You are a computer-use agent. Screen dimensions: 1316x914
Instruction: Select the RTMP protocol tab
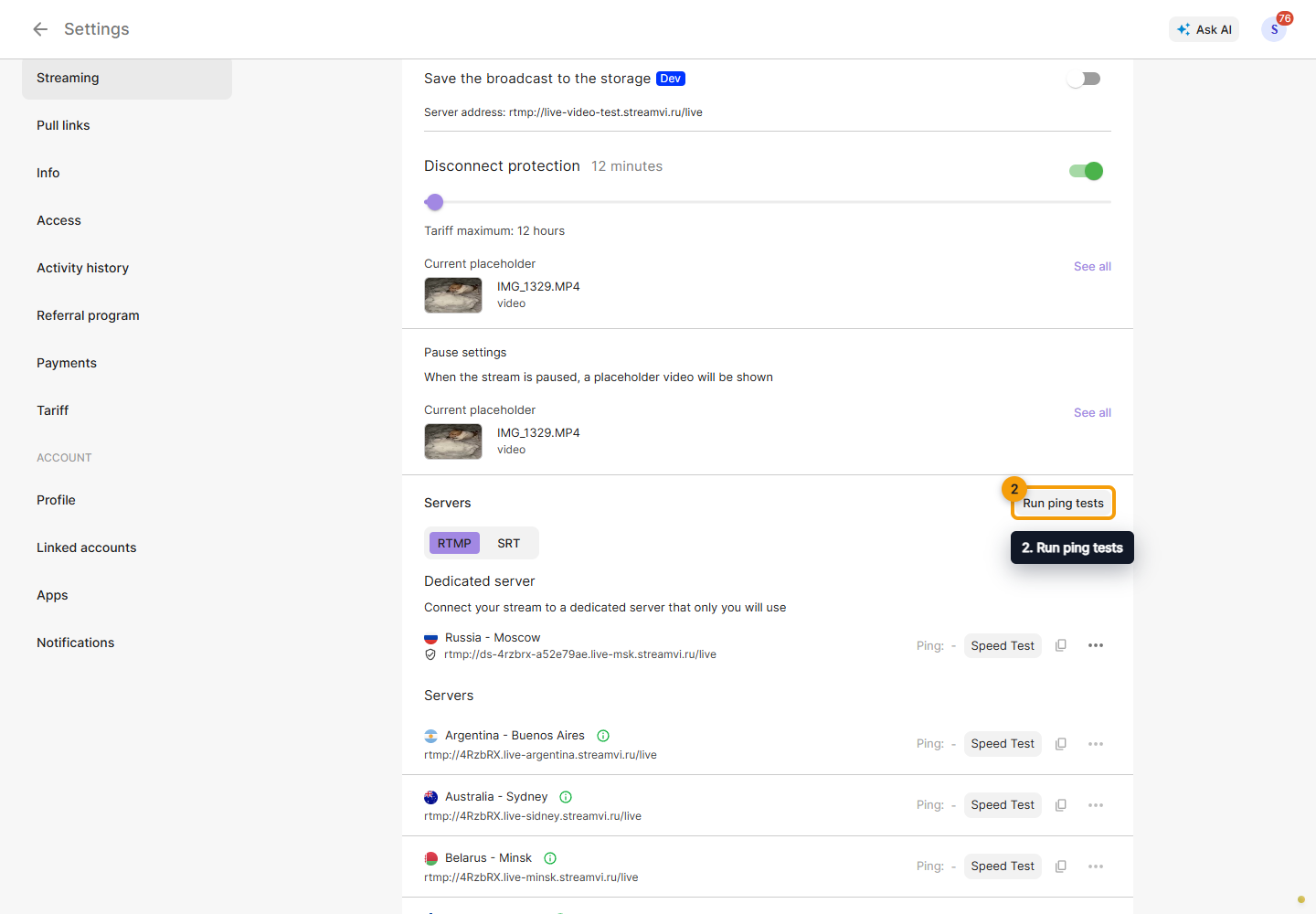tap(454, 543)
